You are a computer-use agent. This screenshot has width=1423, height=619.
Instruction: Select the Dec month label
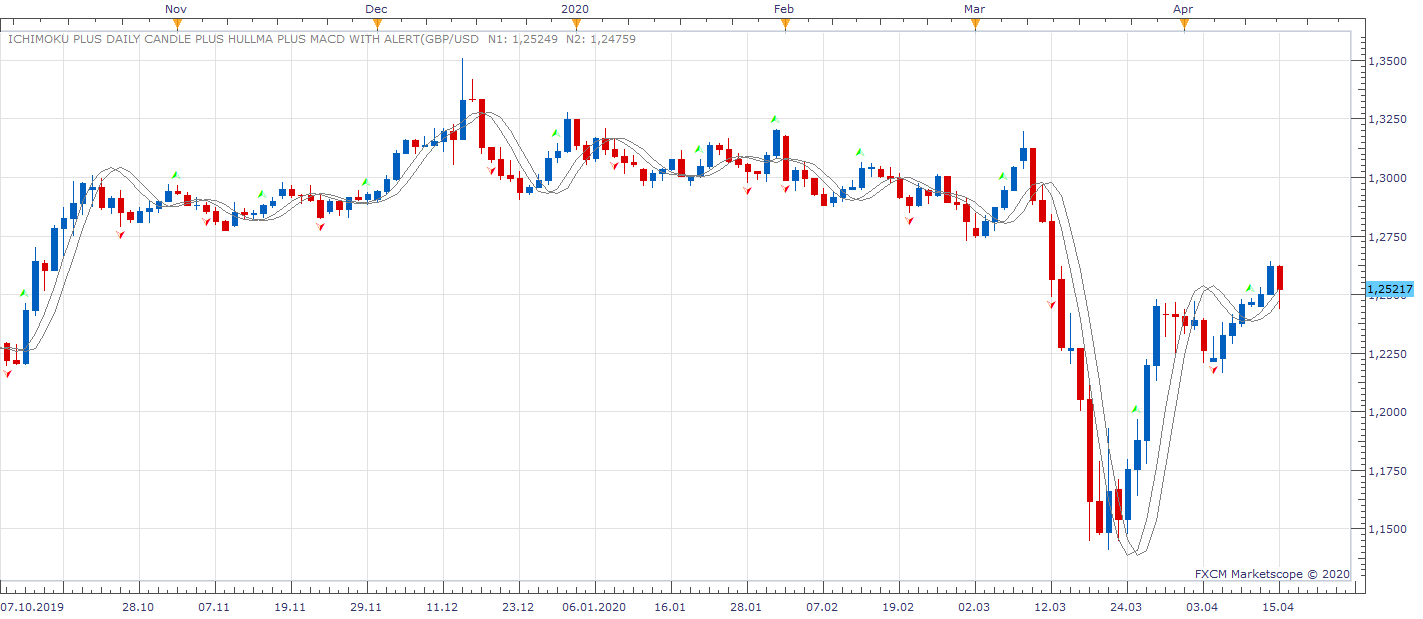pos(377,9)
